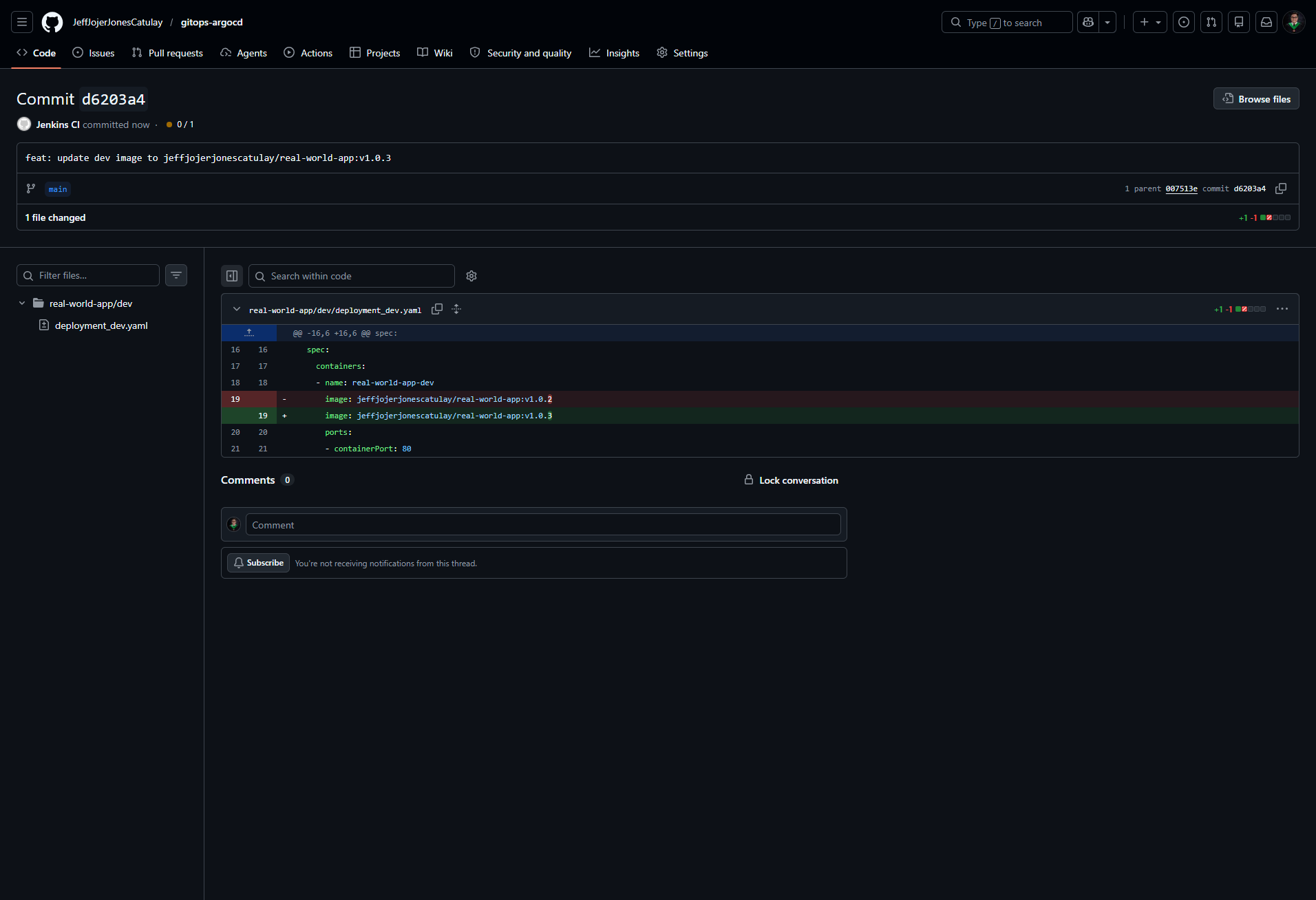Click the Browse files button

1256,98
